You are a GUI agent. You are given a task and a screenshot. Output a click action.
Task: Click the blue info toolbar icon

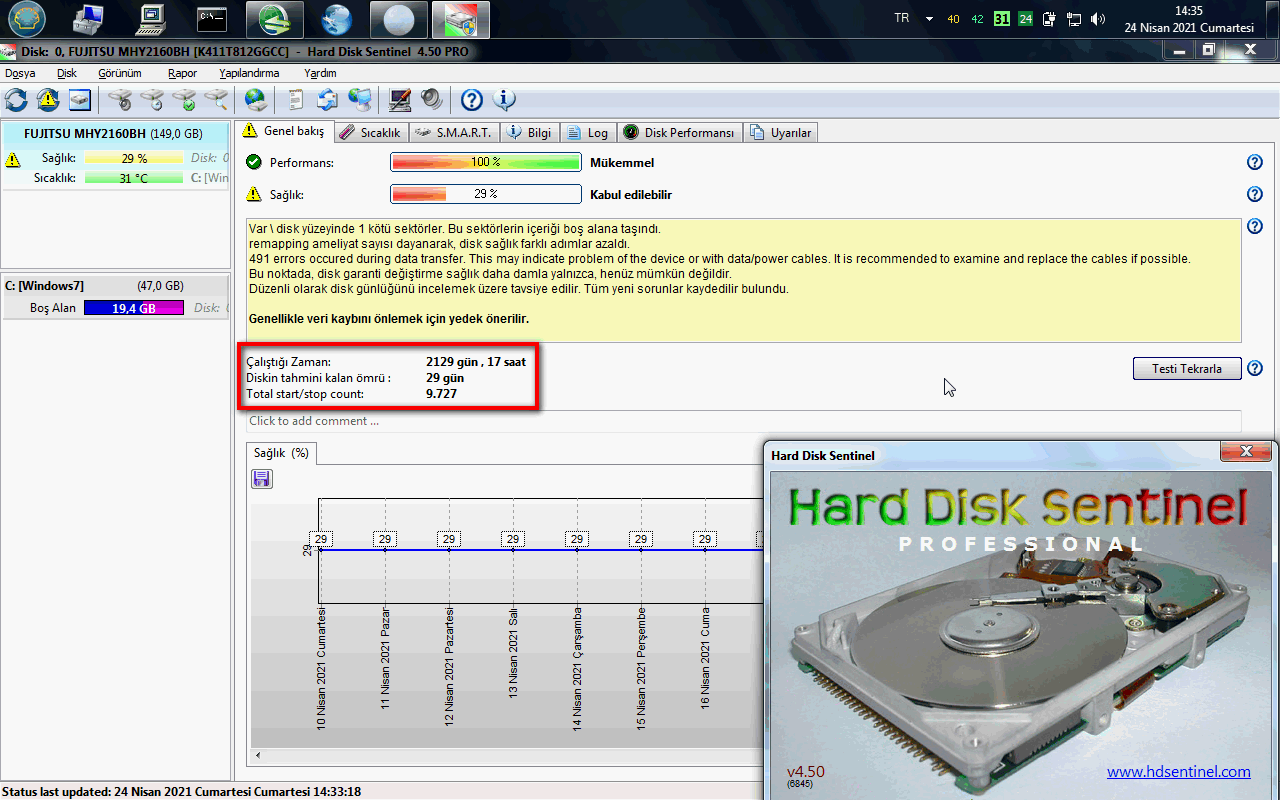(504, 100)
